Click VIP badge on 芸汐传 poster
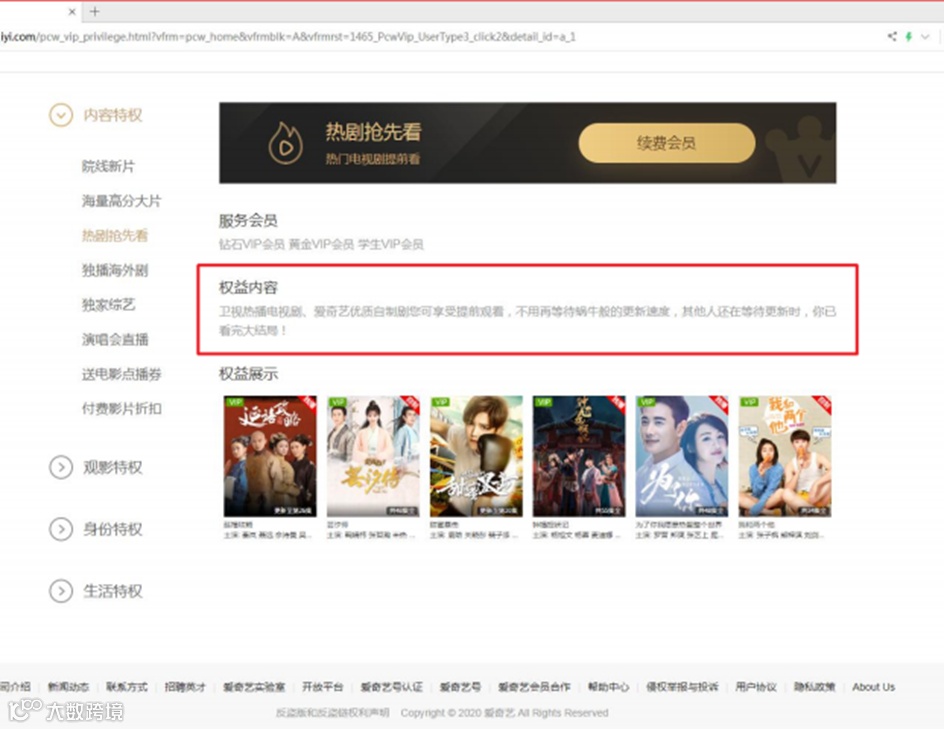This screenshot has width=944, height=729. [x=337, y=402]
